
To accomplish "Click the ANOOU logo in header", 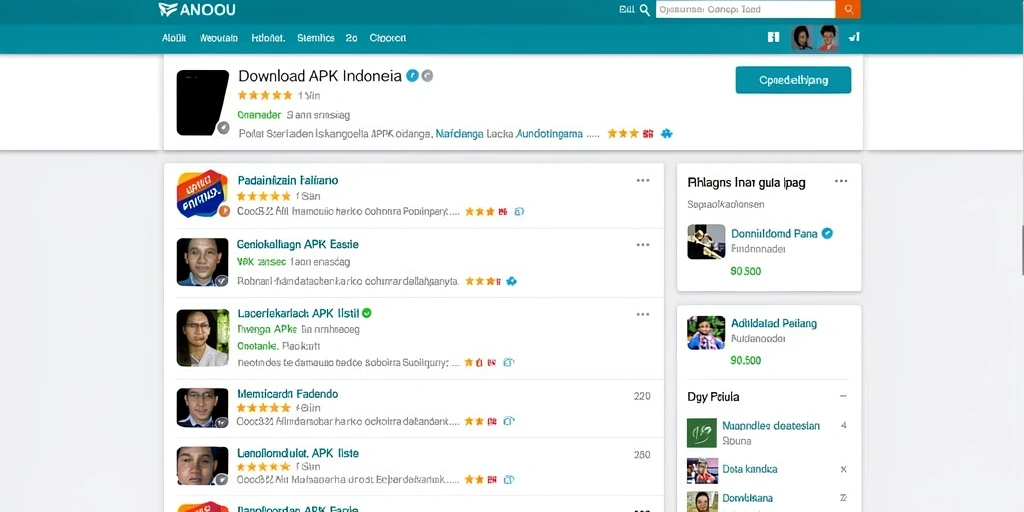I will point(197,10).
